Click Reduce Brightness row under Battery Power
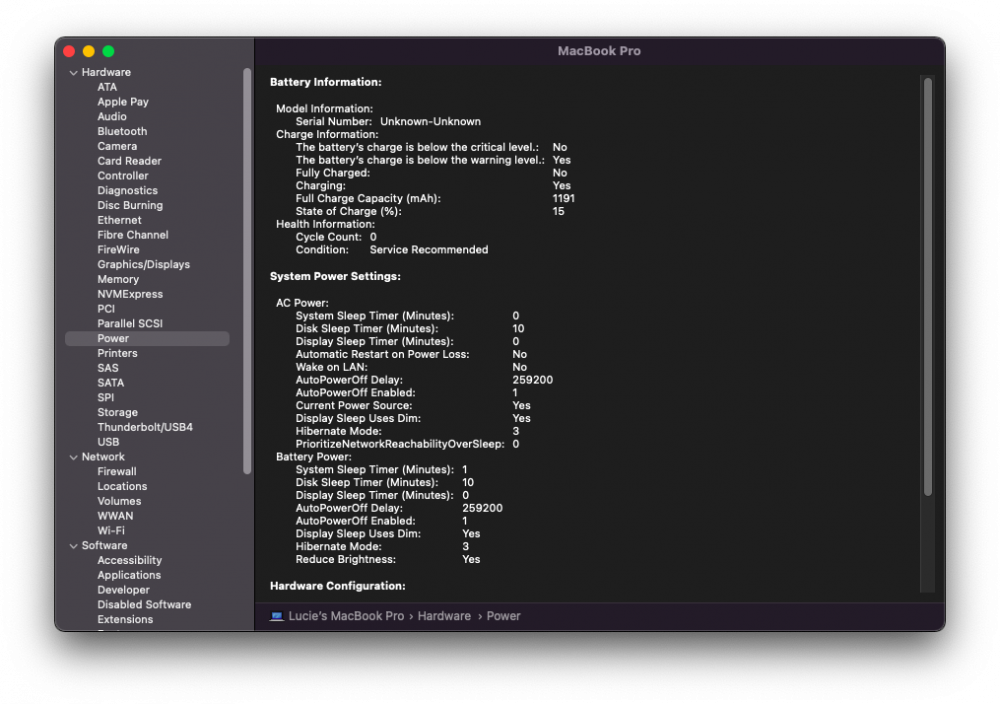The height and width of the screenshot is (704, 1000). coord(388,559)
